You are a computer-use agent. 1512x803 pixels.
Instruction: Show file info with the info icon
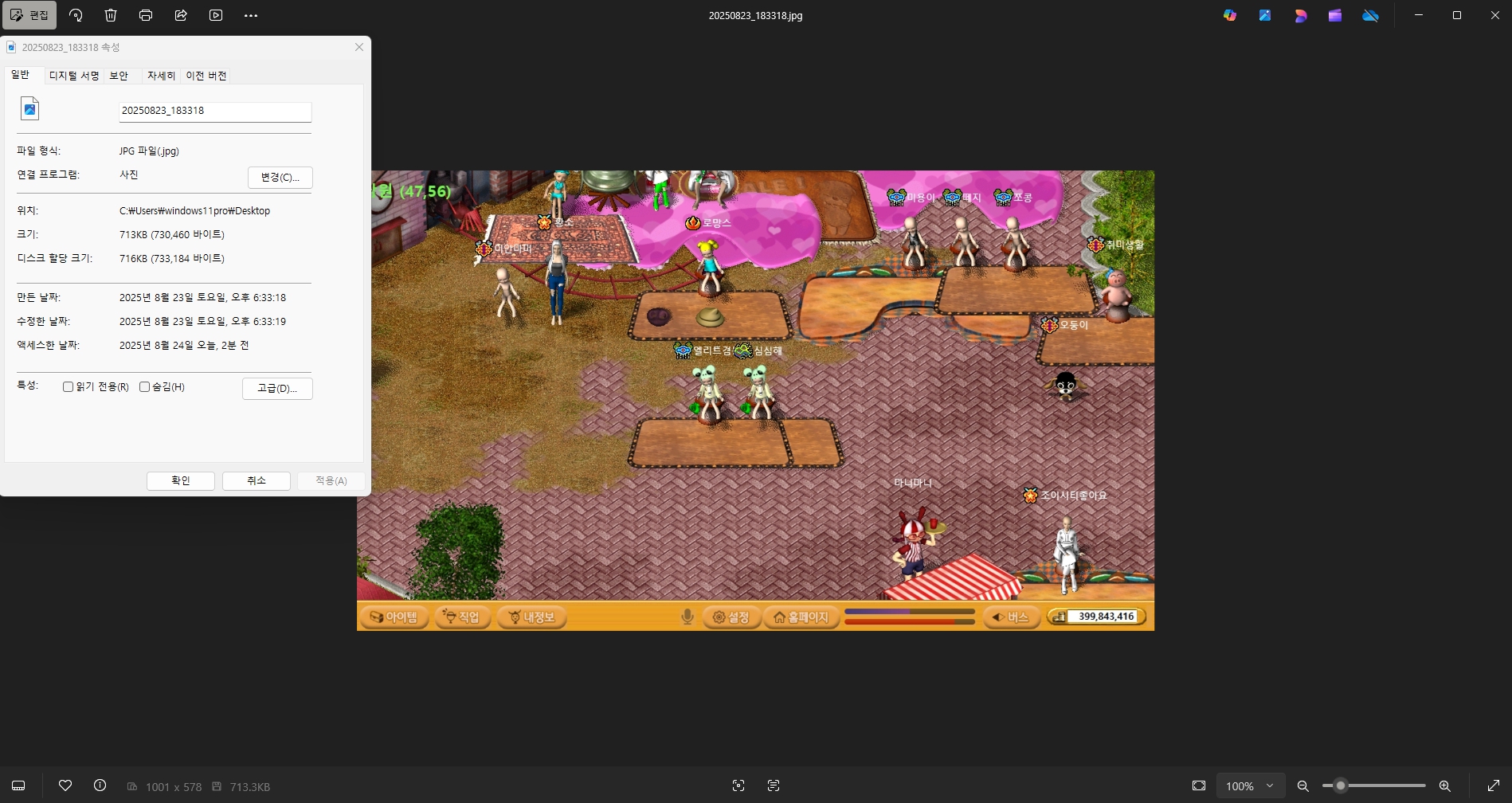click(x=100, y=785)
